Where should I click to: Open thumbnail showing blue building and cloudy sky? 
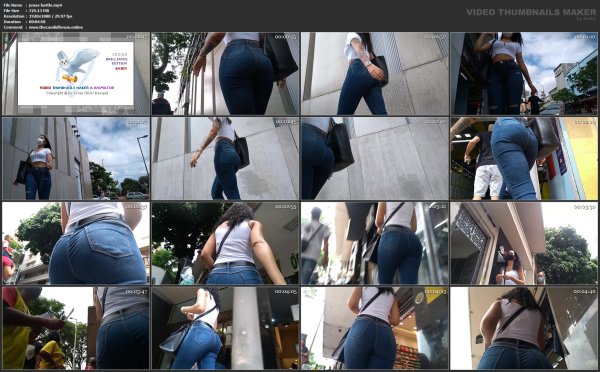524,73
